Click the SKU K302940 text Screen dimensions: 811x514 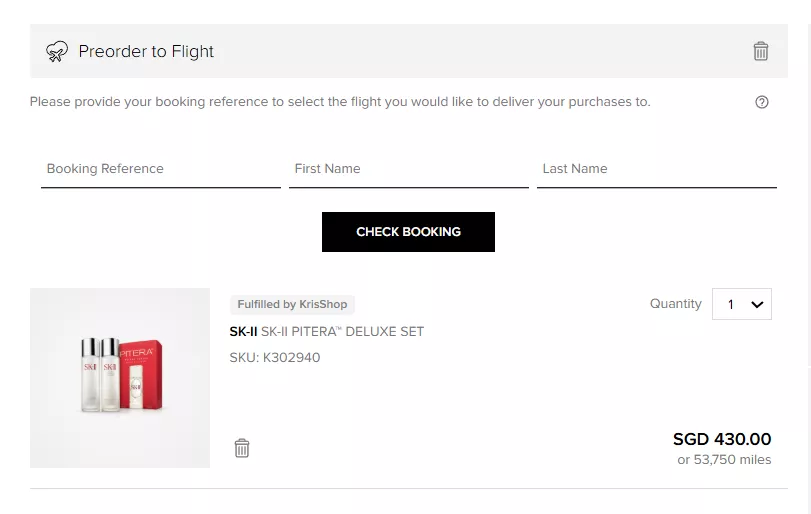pos(275,357)
